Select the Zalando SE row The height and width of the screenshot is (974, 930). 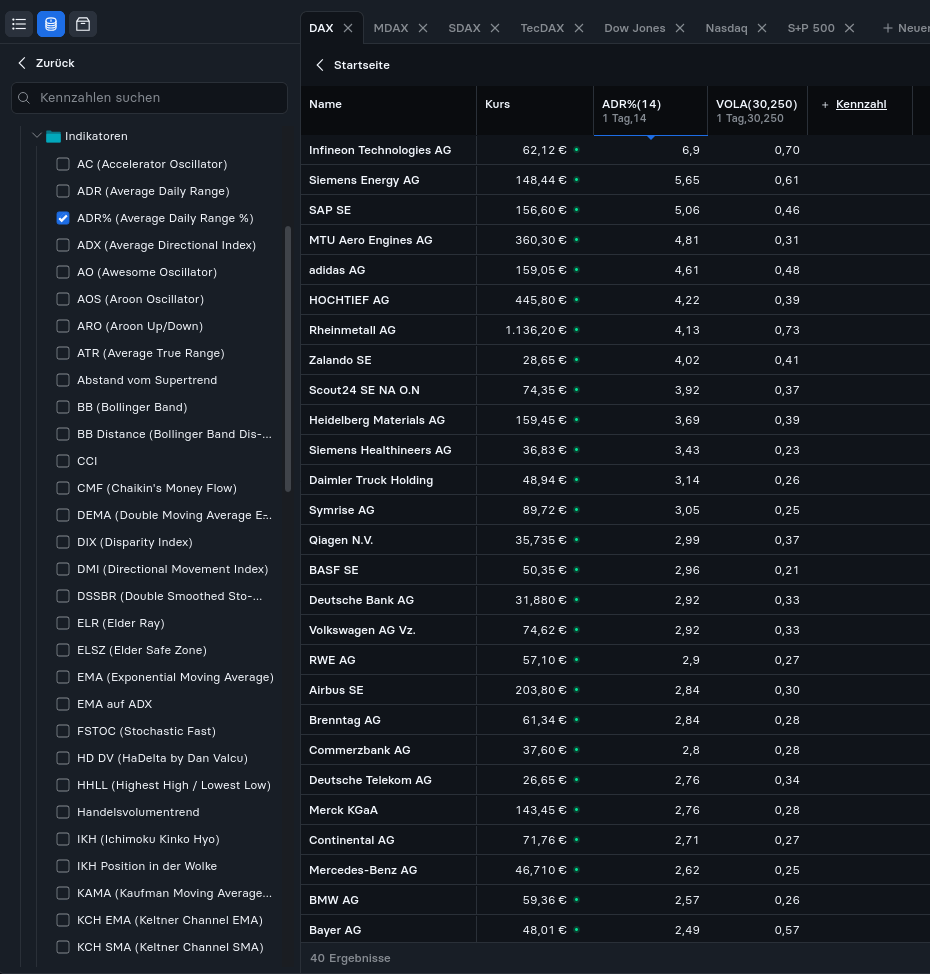[x=615, y=360]
